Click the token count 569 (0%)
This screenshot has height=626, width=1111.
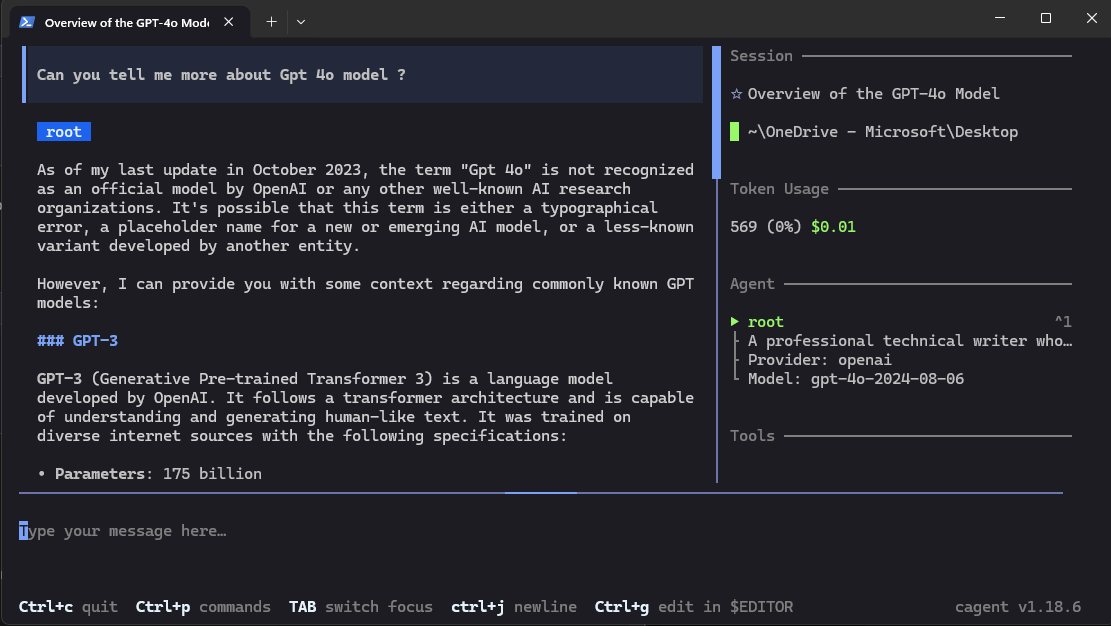tap(766, 227)
